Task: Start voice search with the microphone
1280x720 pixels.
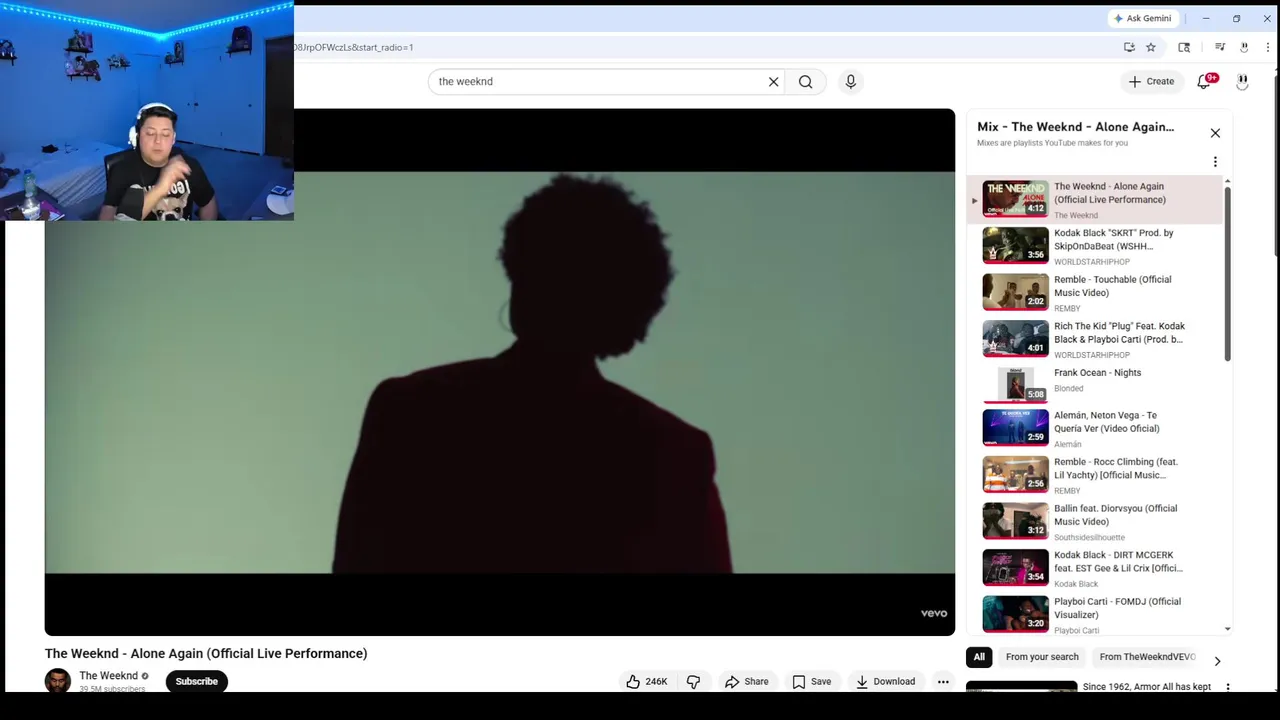Action: click(x=851, y=82)
